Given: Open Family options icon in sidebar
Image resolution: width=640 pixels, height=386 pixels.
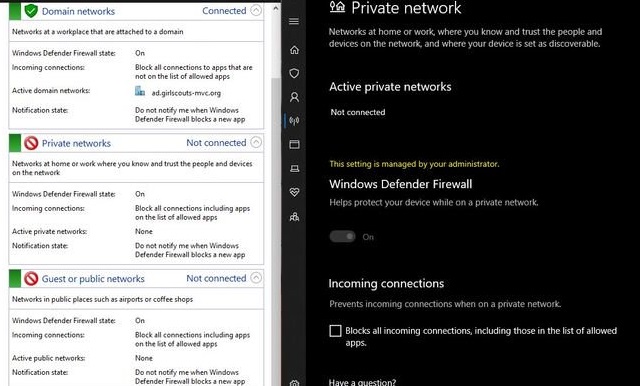Looking at the screenshot, I should pos(294,216).
